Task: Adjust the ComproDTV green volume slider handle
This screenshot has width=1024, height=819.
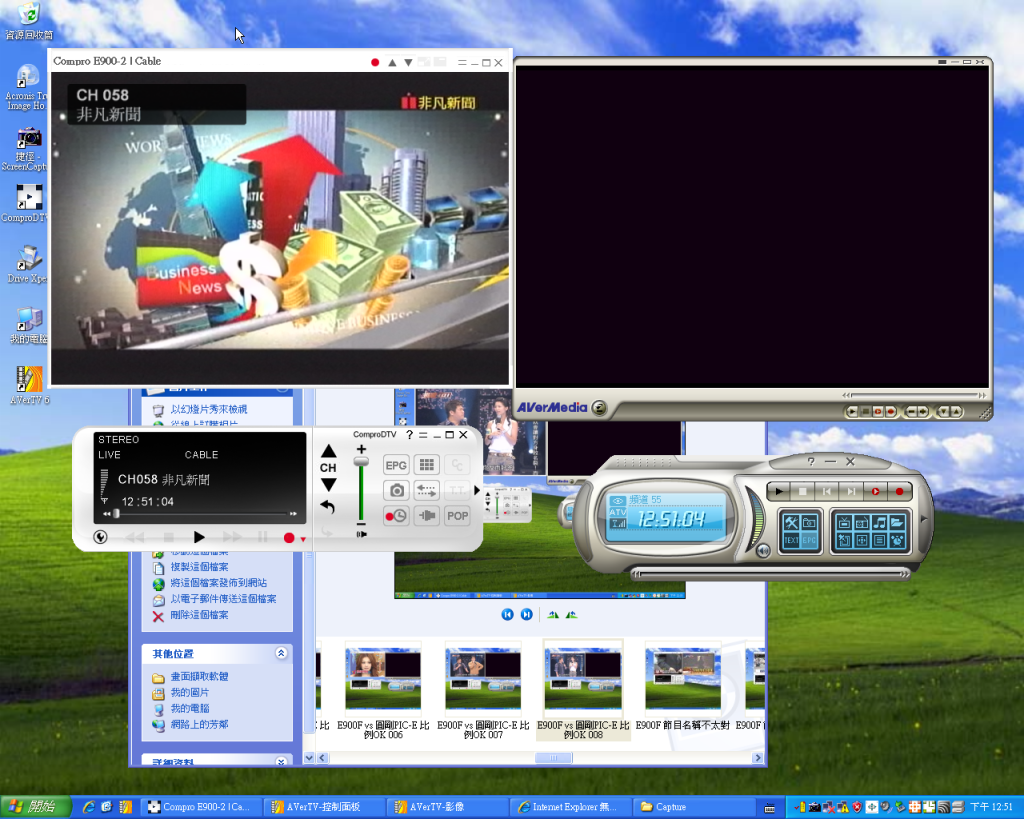Action: pyautogui.click(x=361, y=462)
